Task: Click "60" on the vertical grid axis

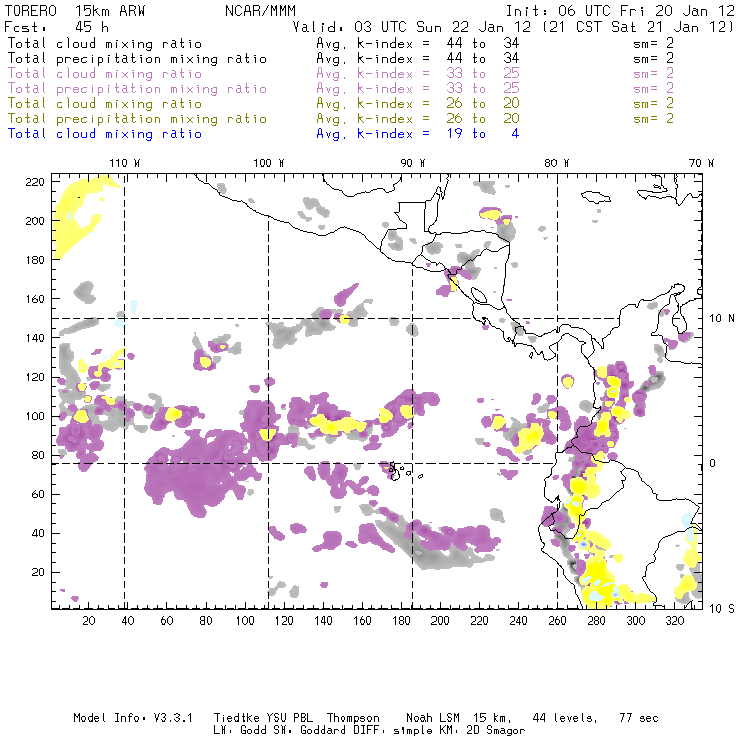Action: tap(38, 494)
